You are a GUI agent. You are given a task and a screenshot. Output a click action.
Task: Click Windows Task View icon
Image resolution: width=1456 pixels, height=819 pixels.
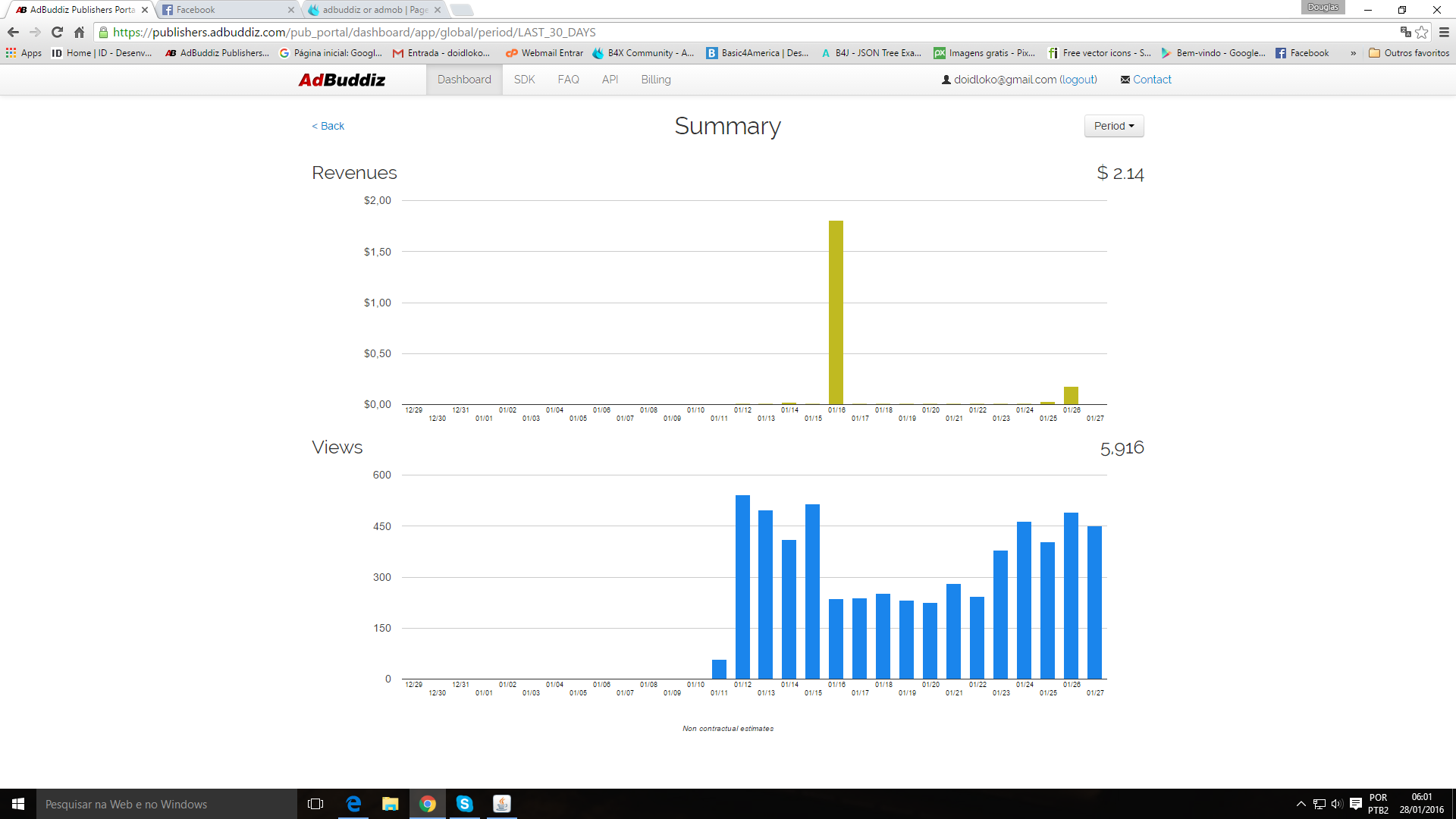coord(315,804)
